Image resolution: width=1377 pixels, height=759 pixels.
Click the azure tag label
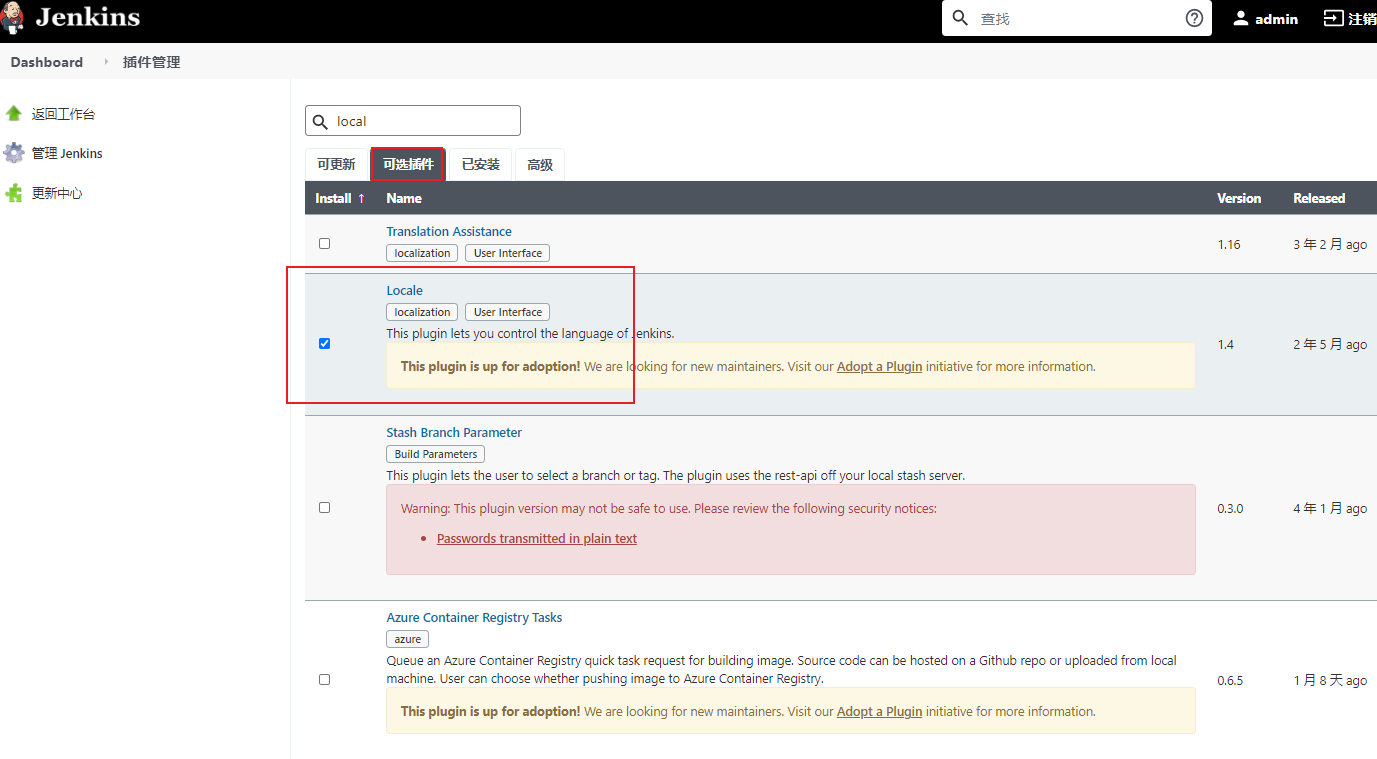click(x=407, y=639)
